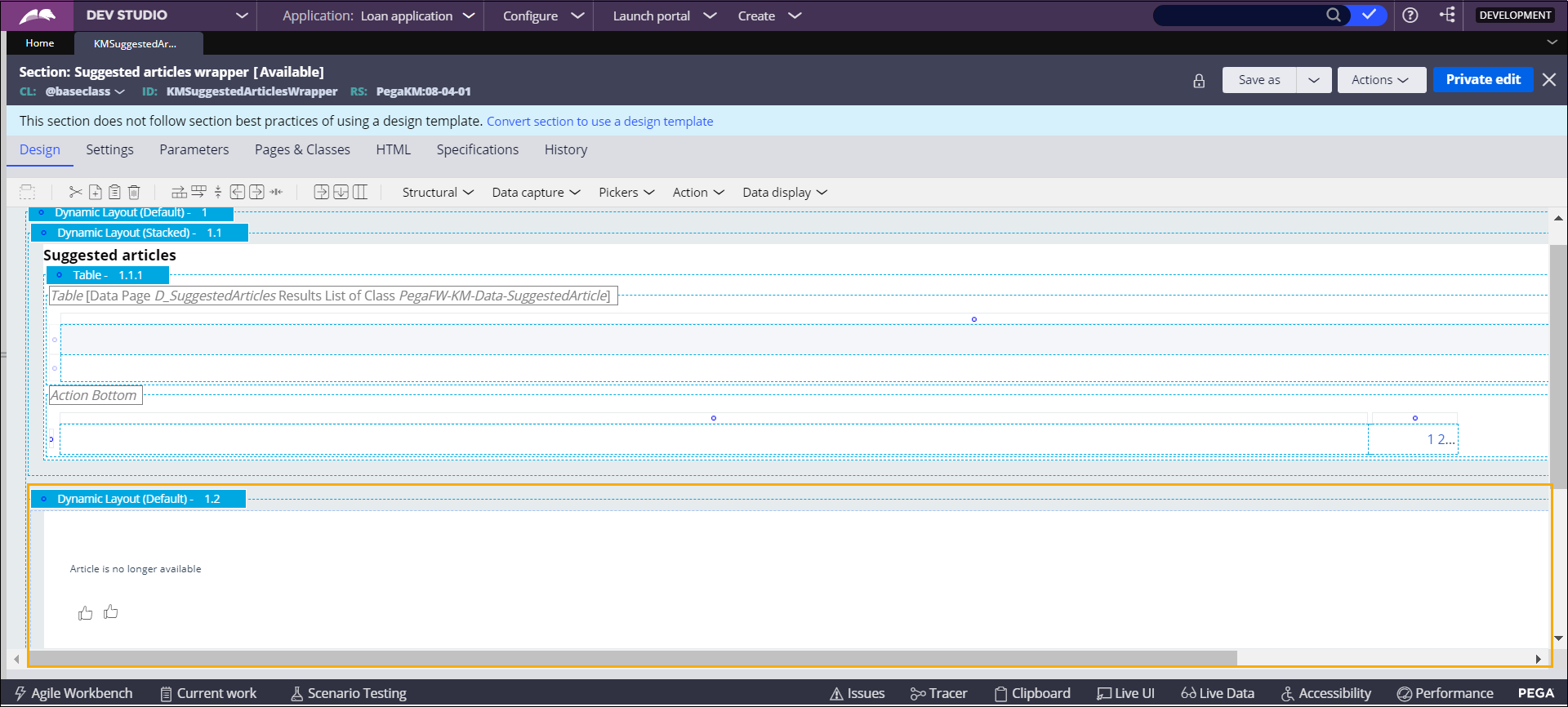Toggle the blue checkmark beside the search box
This screenshot has width=1568, height=707.
point(1369,16)
